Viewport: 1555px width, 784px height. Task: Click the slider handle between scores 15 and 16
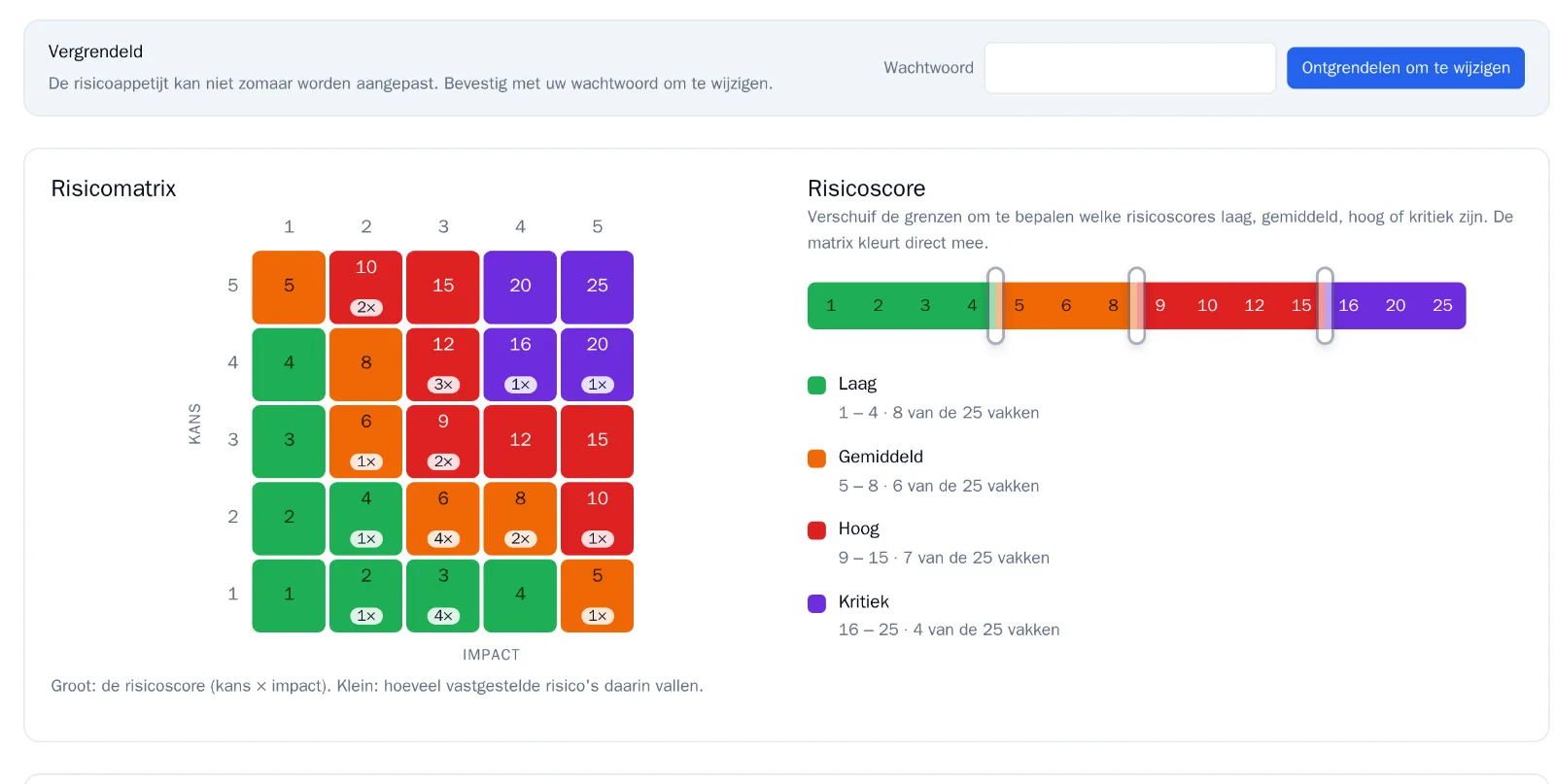(1325, 305)
